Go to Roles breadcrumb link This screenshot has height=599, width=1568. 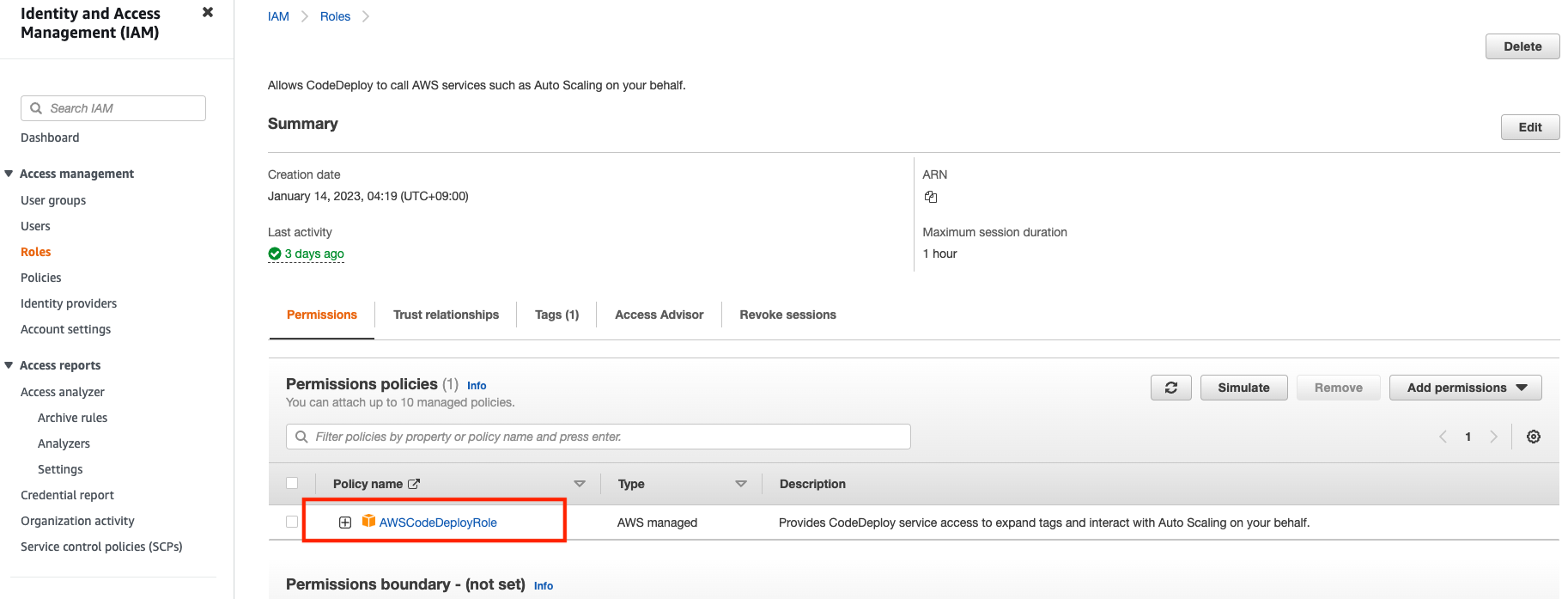[x=335, y=16]
